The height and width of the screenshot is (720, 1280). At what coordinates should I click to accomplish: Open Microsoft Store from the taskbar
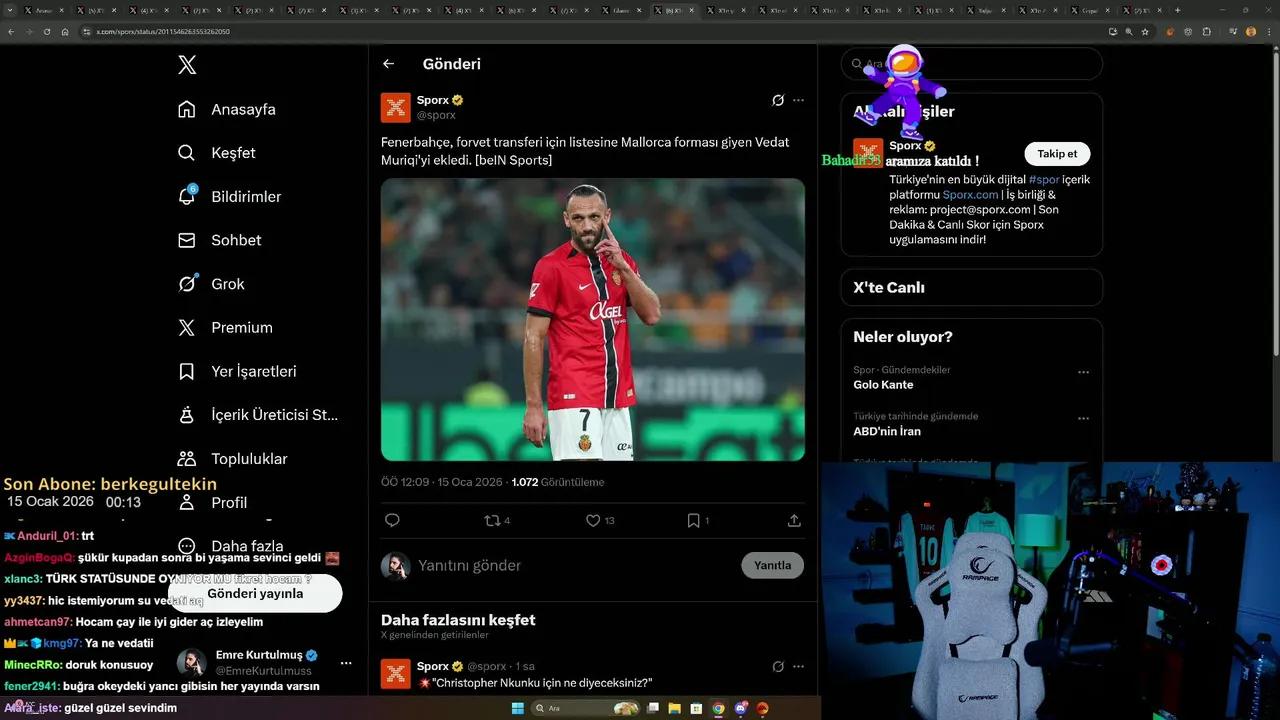tap(697, 708)
